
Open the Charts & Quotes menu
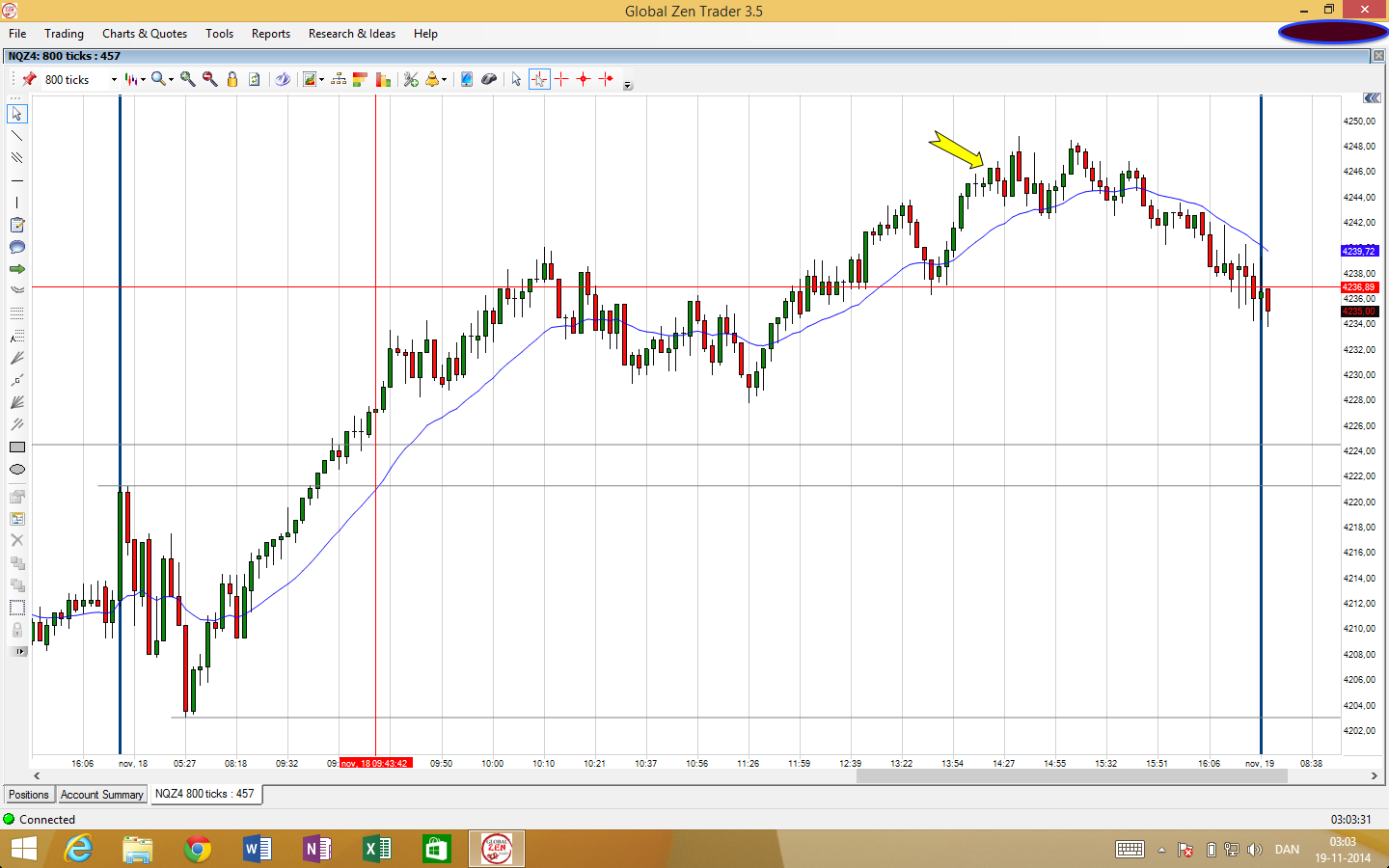(x=145, y=34)
